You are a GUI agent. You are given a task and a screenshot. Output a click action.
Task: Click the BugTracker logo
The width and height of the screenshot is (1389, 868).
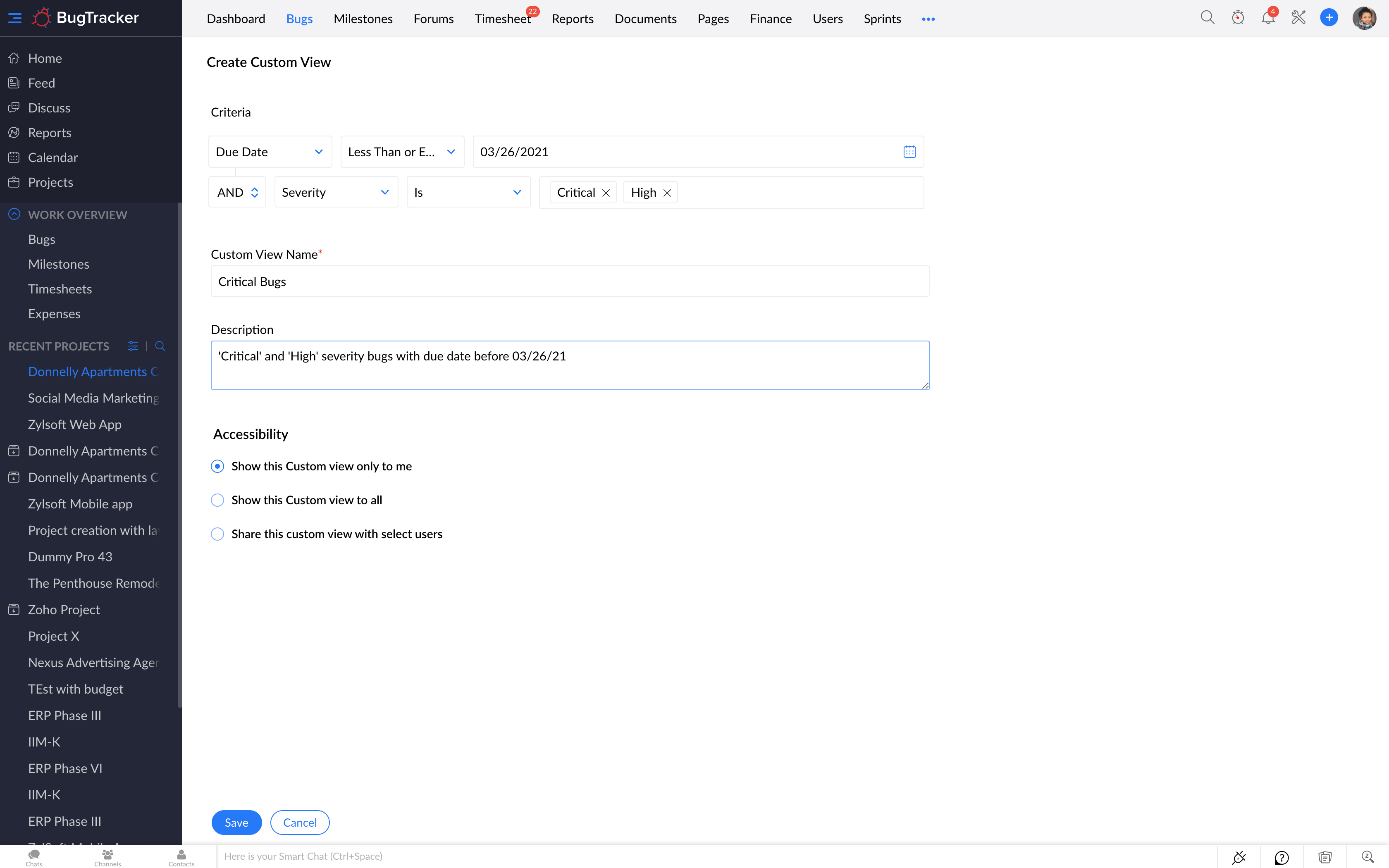point(85,18)
